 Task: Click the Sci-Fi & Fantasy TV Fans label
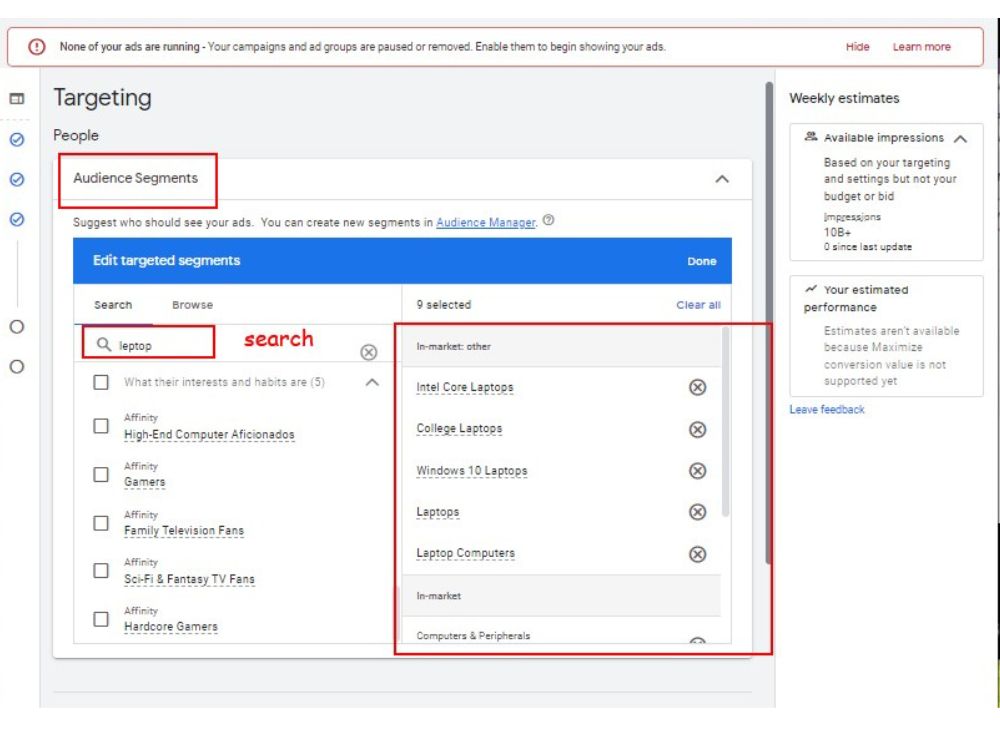[189, 579]
